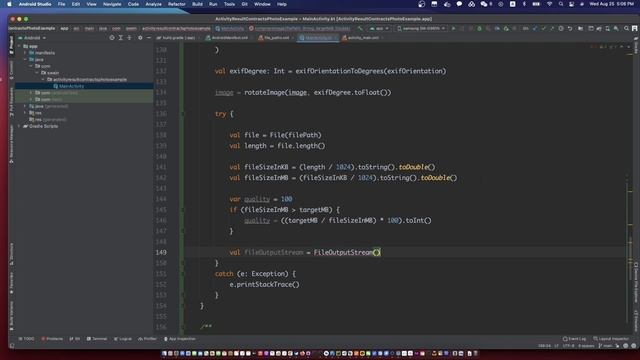Click the Search Everywhere magnifier icon

(626, 29)
